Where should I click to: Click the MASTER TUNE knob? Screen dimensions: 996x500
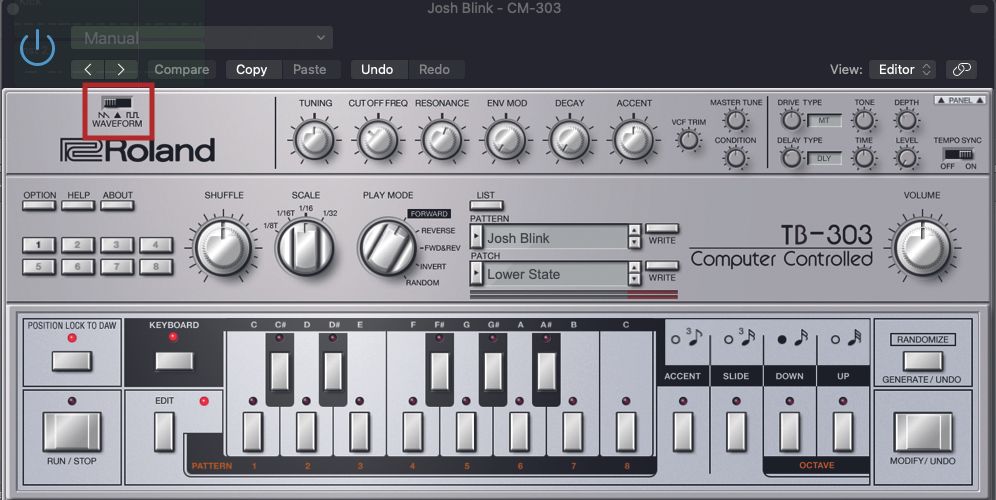pyautogui.click(x=736, y=119)
